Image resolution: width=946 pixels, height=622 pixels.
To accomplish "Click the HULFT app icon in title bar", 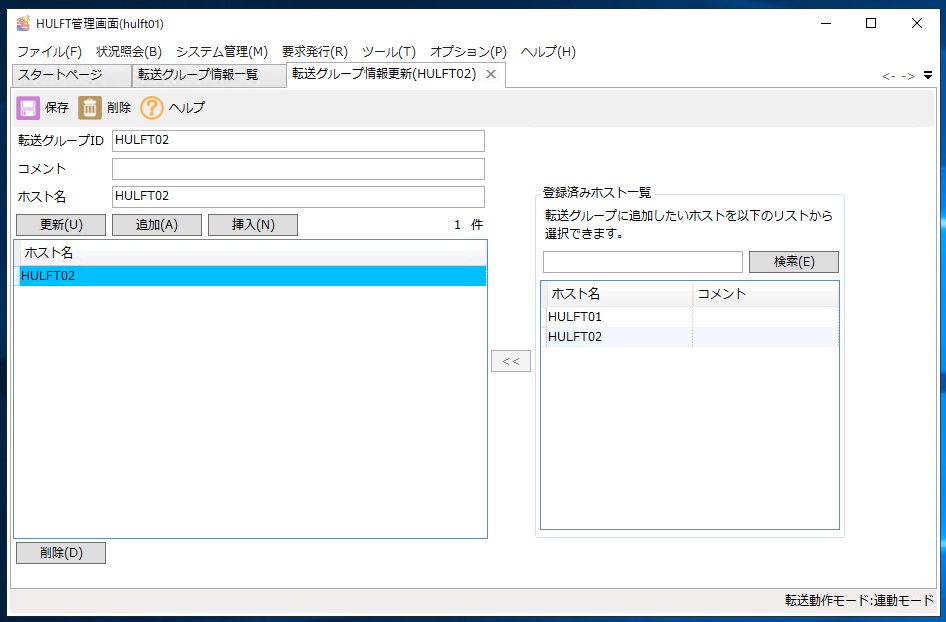I will click(x=23, y=24).
